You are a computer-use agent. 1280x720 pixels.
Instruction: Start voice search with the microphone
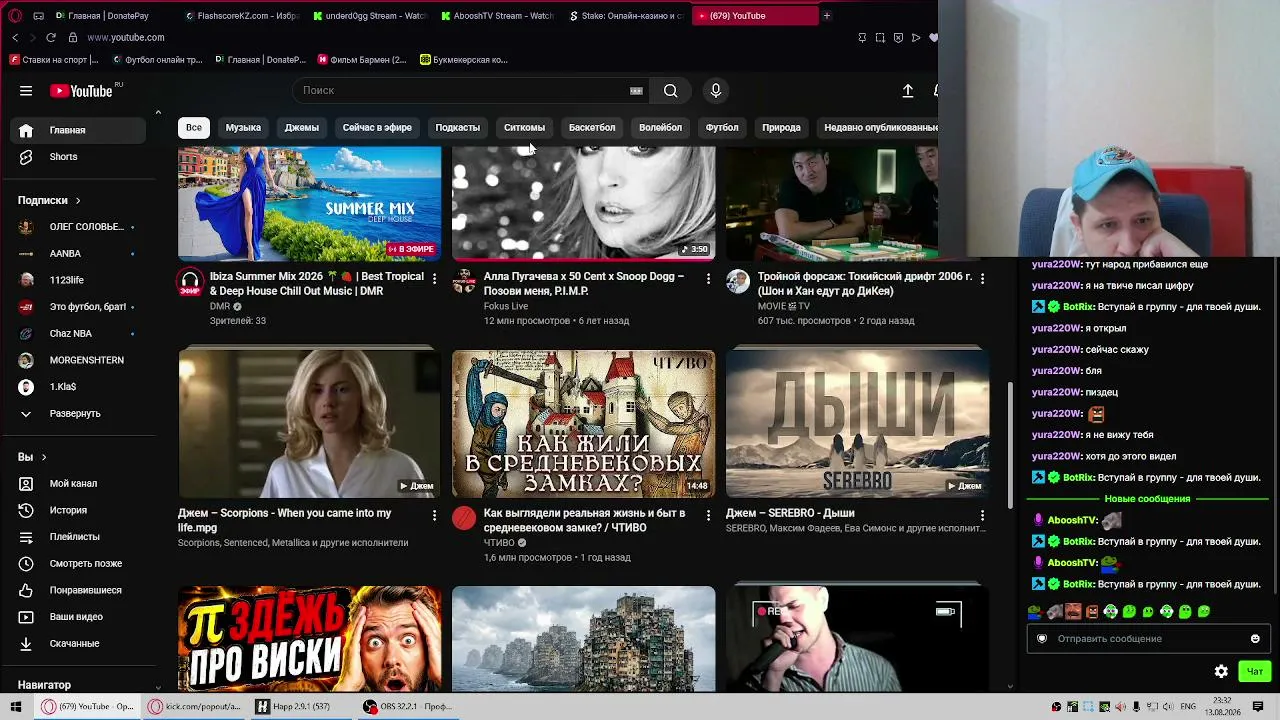click(x=716, y=91)
